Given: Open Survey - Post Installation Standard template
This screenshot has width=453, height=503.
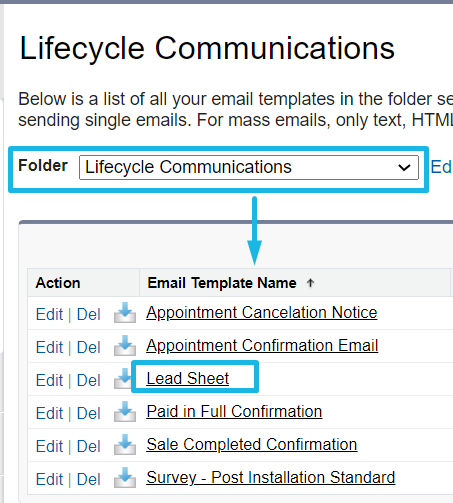Looking at the screenshot, I should 271,478.
